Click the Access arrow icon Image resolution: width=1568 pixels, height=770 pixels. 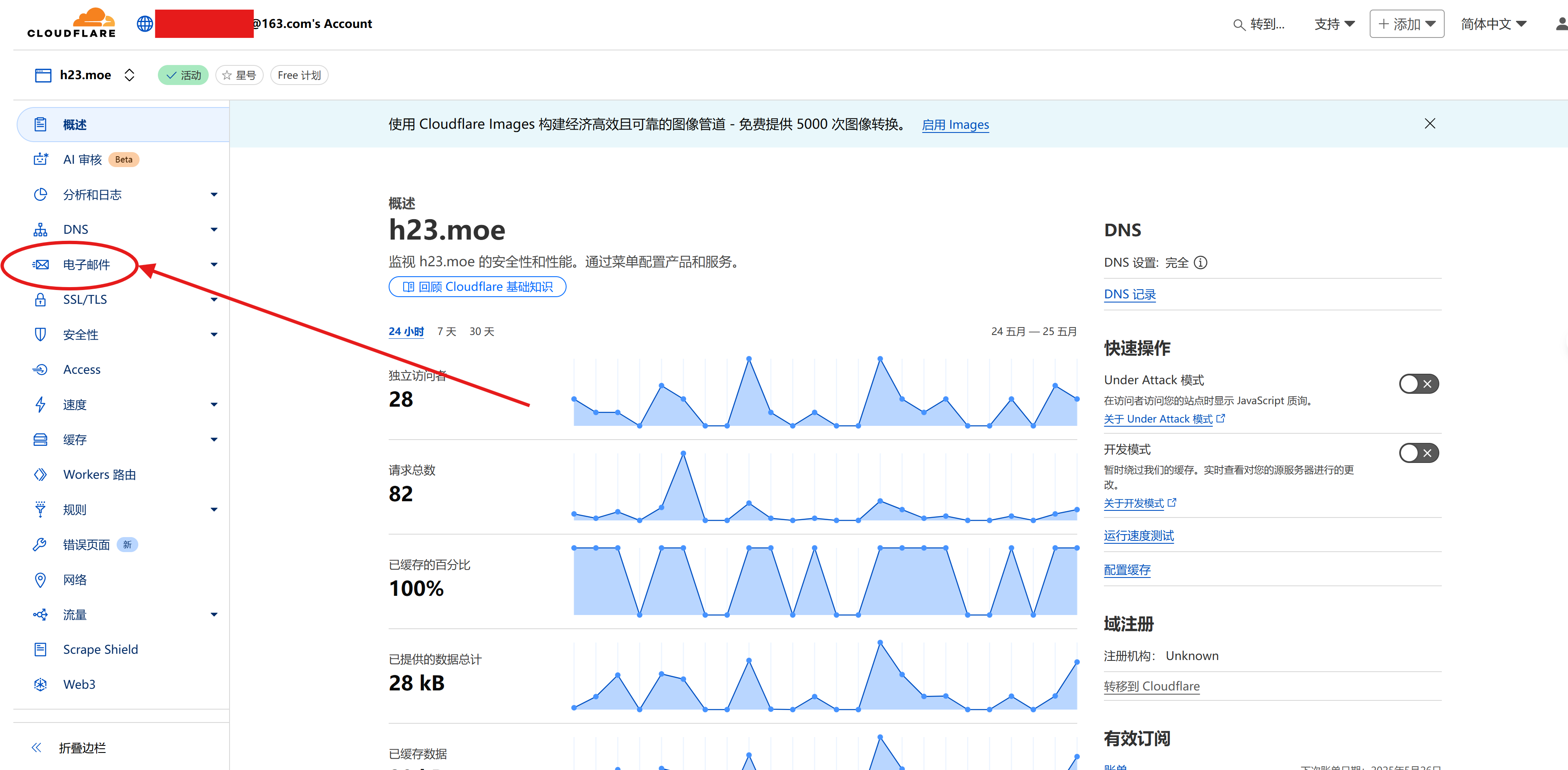point(41,370)
